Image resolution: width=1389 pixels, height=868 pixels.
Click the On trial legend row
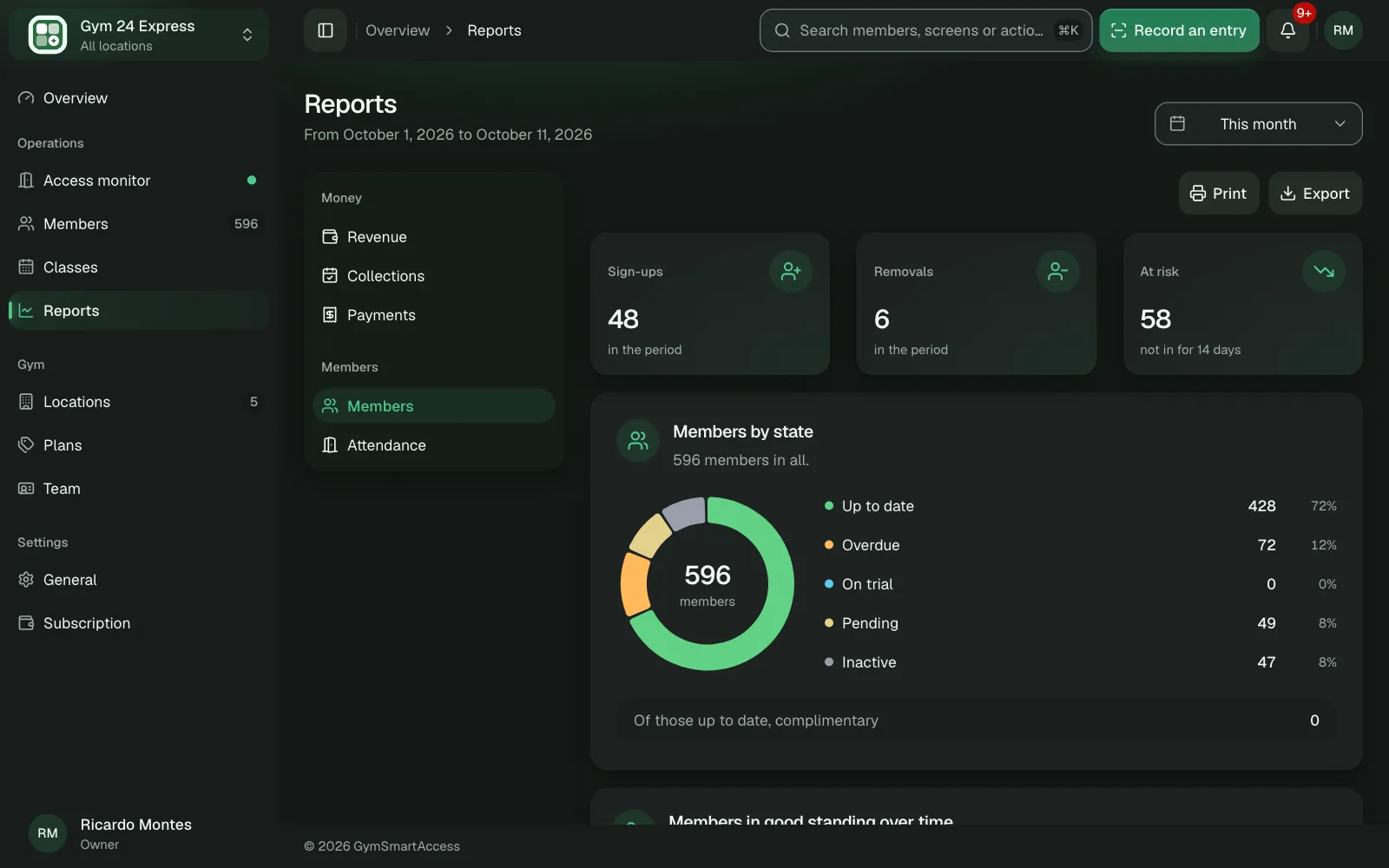pos(1080,584)
